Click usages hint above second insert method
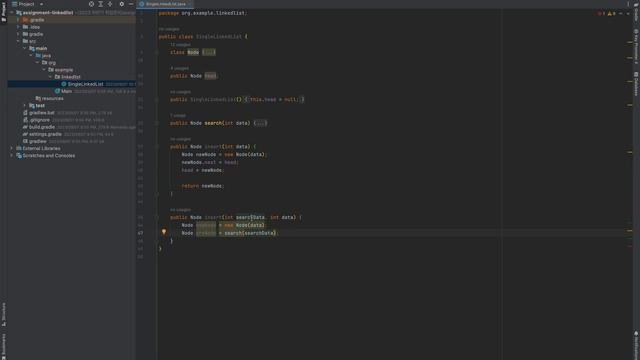The width and height of the screenshot is (640, 360). 180,209
